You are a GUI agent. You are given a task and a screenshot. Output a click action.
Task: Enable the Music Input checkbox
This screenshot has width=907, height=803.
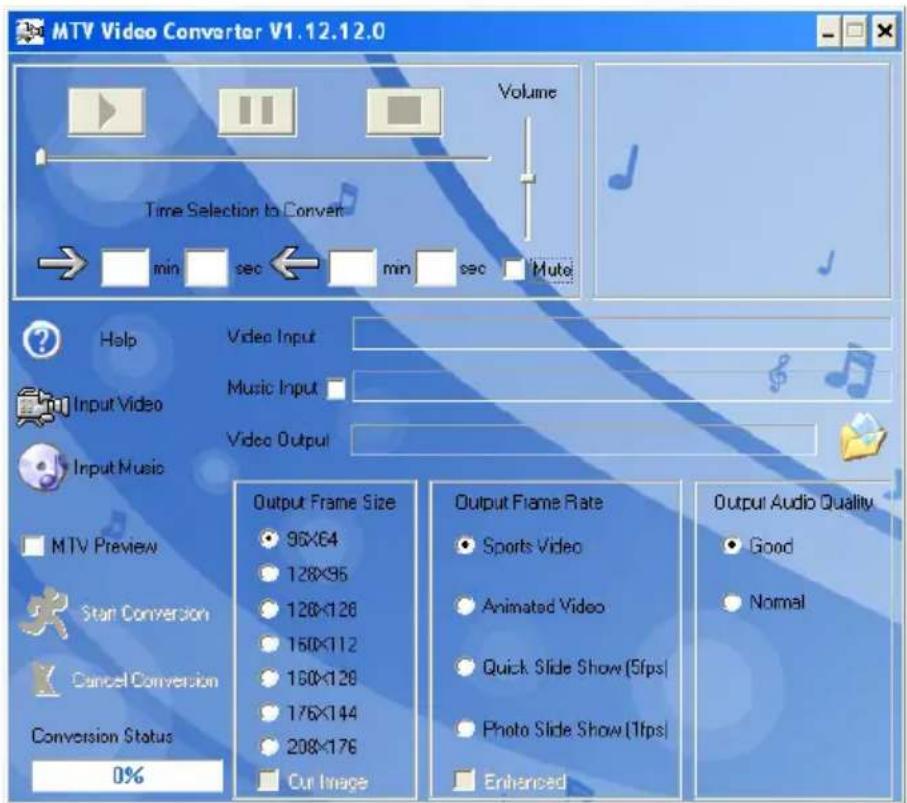click(x=336, y=389)
